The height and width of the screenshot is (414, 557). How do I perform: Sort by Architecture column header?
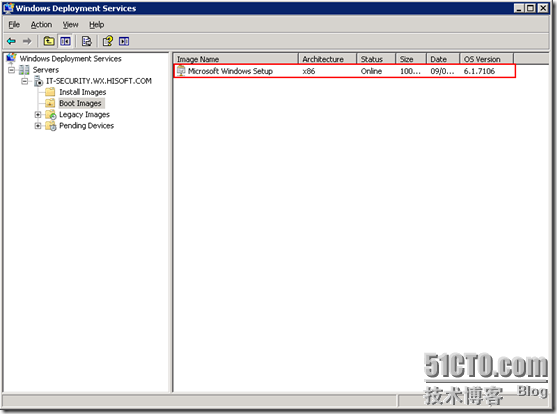point(327,59)
